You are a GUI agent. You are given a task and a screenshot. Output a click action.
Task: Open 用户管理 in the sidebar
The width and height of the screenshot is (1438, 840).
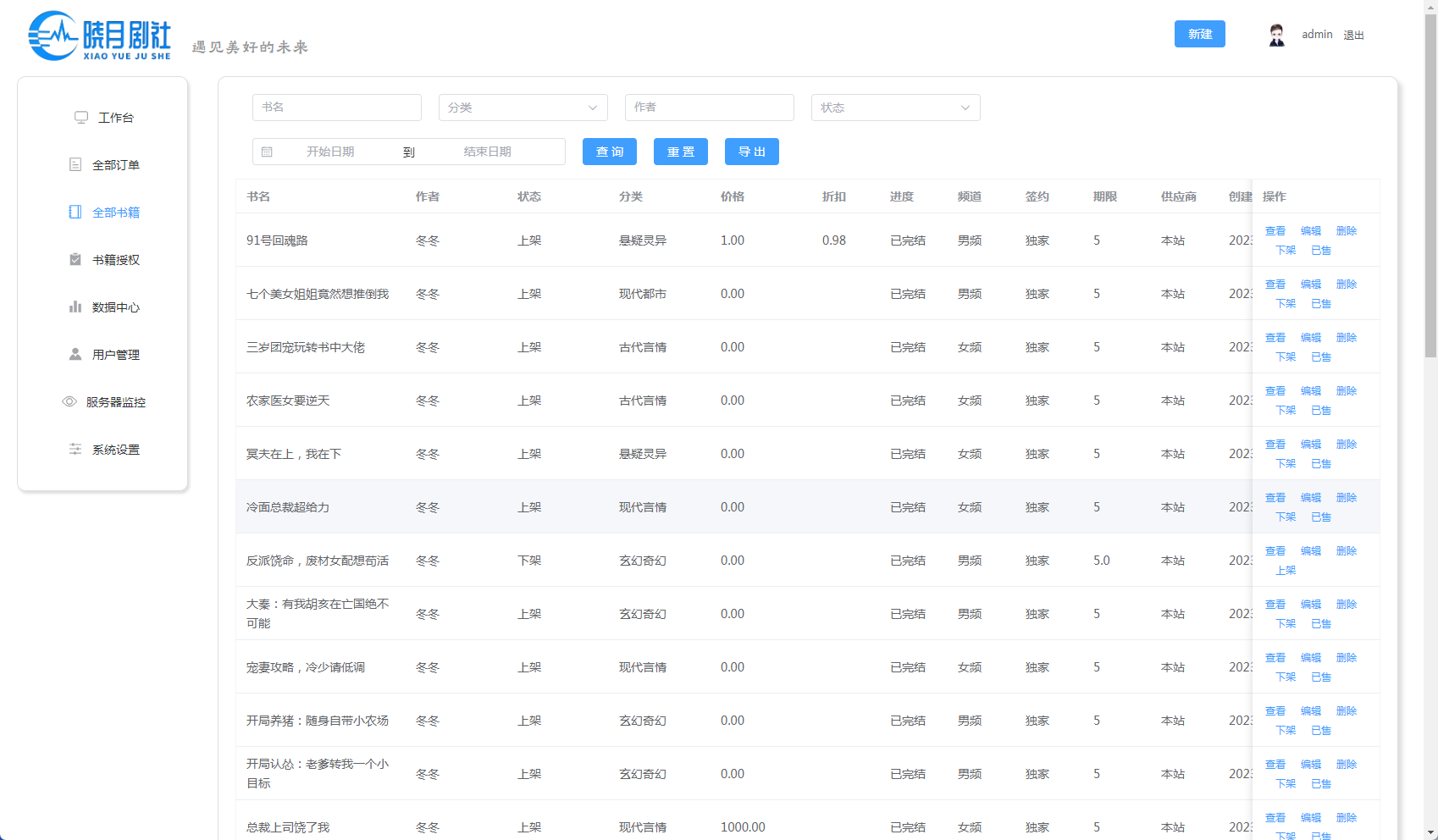tap(102, 354)
